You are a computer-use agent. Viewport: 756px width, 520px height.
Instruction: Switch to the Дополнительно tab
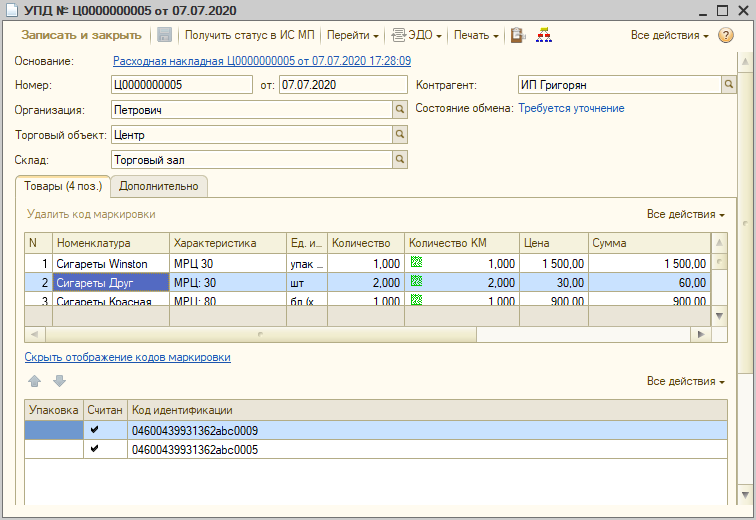pyautogui.click(x=159, y=186)
